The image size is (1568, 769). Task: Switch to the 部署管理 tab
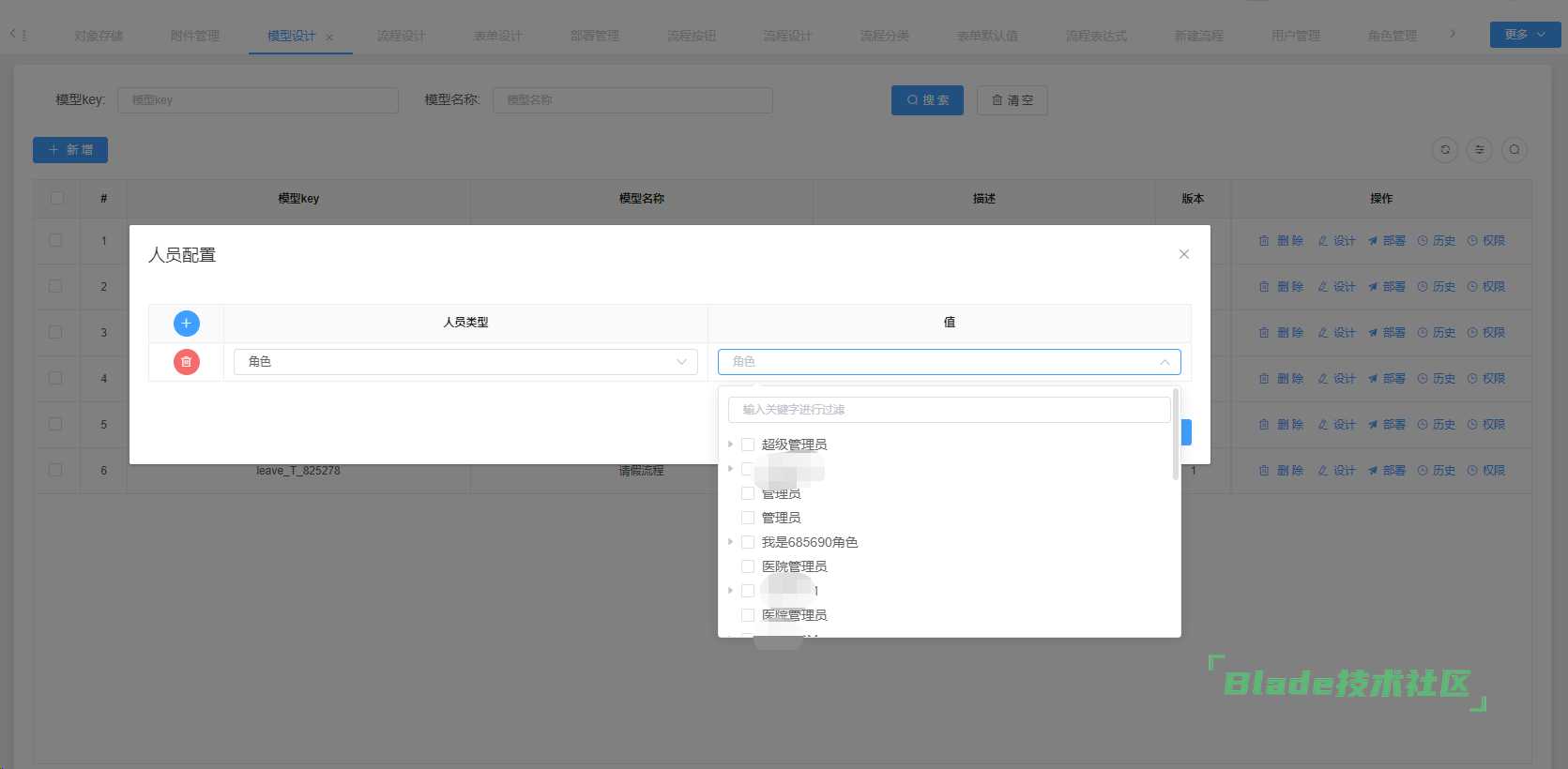click(x=595, y=36)
